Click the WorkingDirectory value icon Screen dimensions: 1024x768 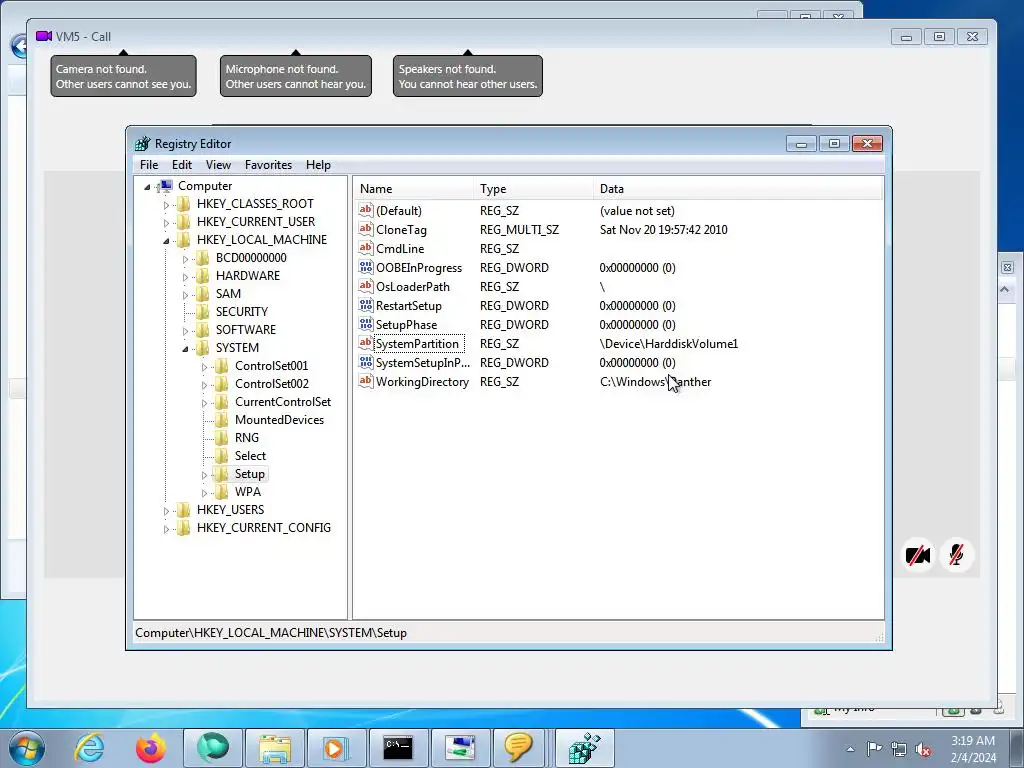click(x=366, y=381)
